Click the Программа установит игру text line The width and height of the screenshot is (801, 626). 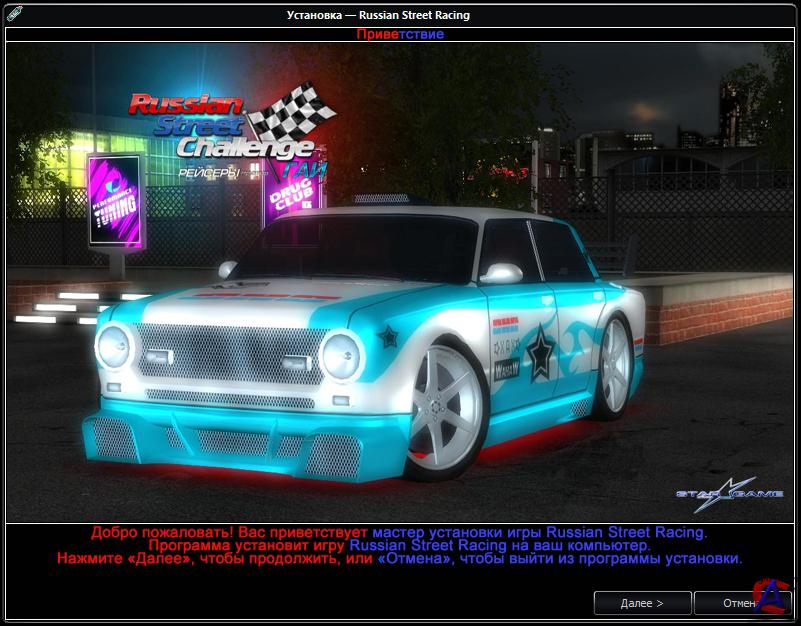(399, 546)
